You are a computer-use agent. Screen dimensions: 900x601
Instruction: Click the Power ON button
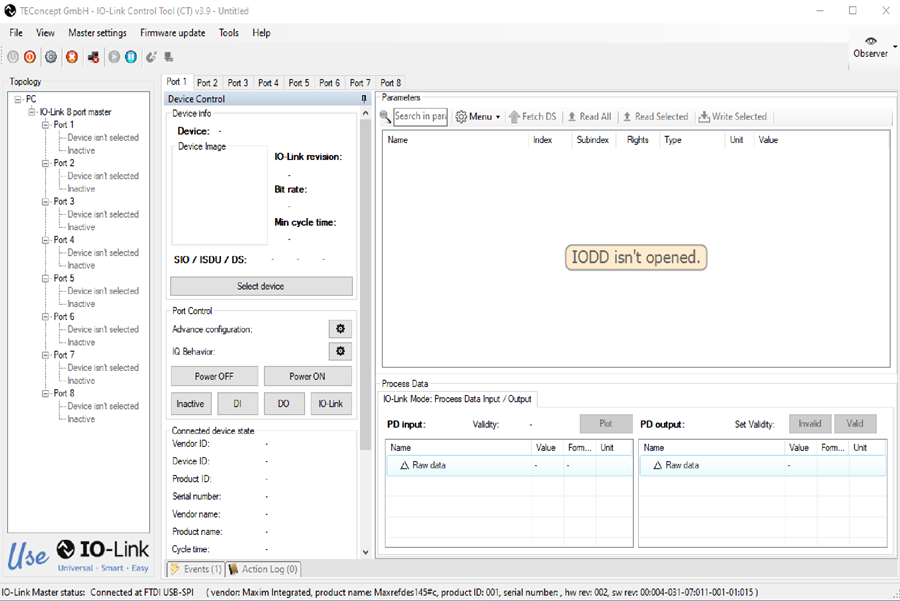[x=308, y=377]
